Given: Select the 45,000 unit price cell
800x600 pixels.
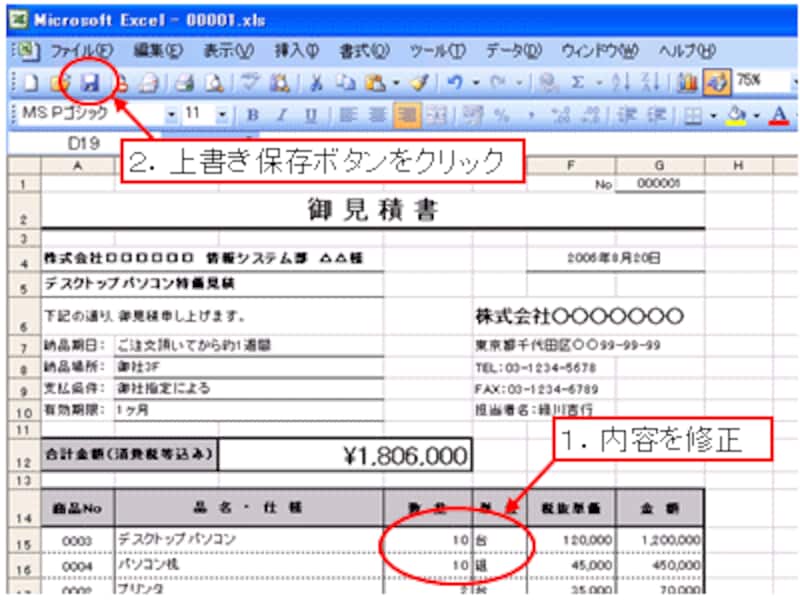Looking at the screenshot, I should click(571, 565).
